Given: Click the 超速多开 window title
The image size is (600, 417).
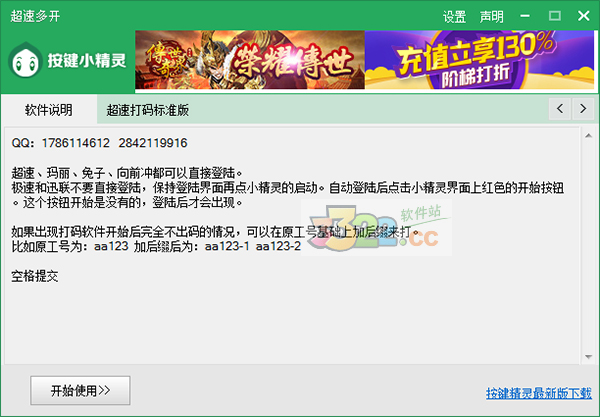Looking at the screenshot, I should point(35,16).
